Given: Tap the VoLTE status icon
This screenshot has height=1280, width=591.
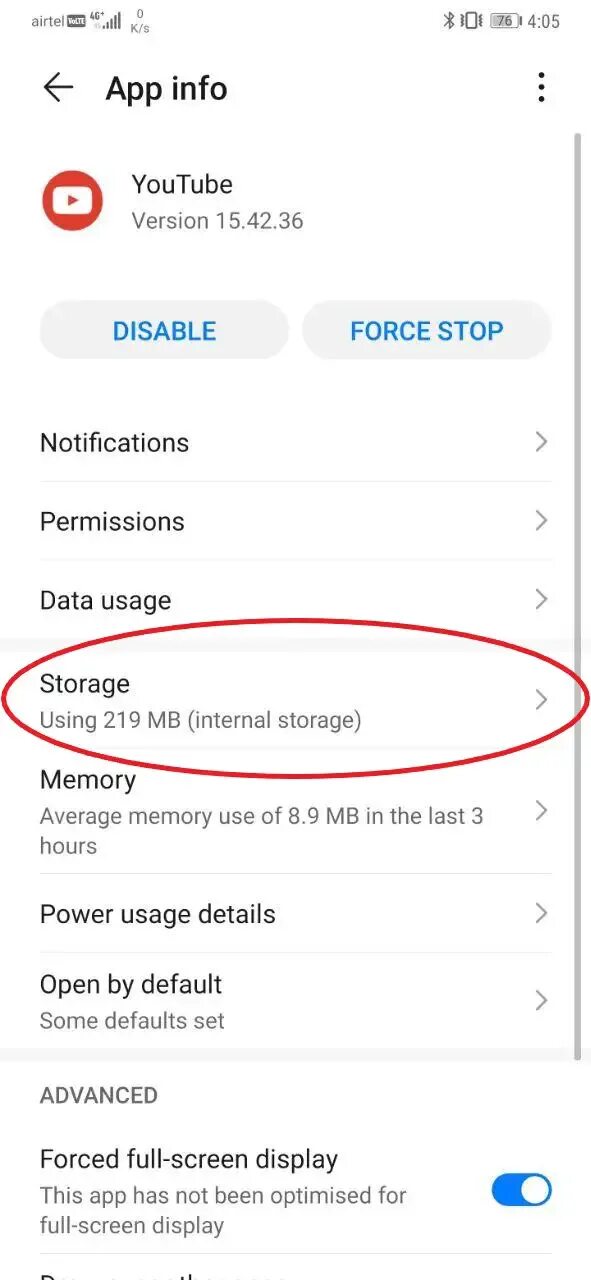Looking at the screenshot, I should tap(77, 21).
